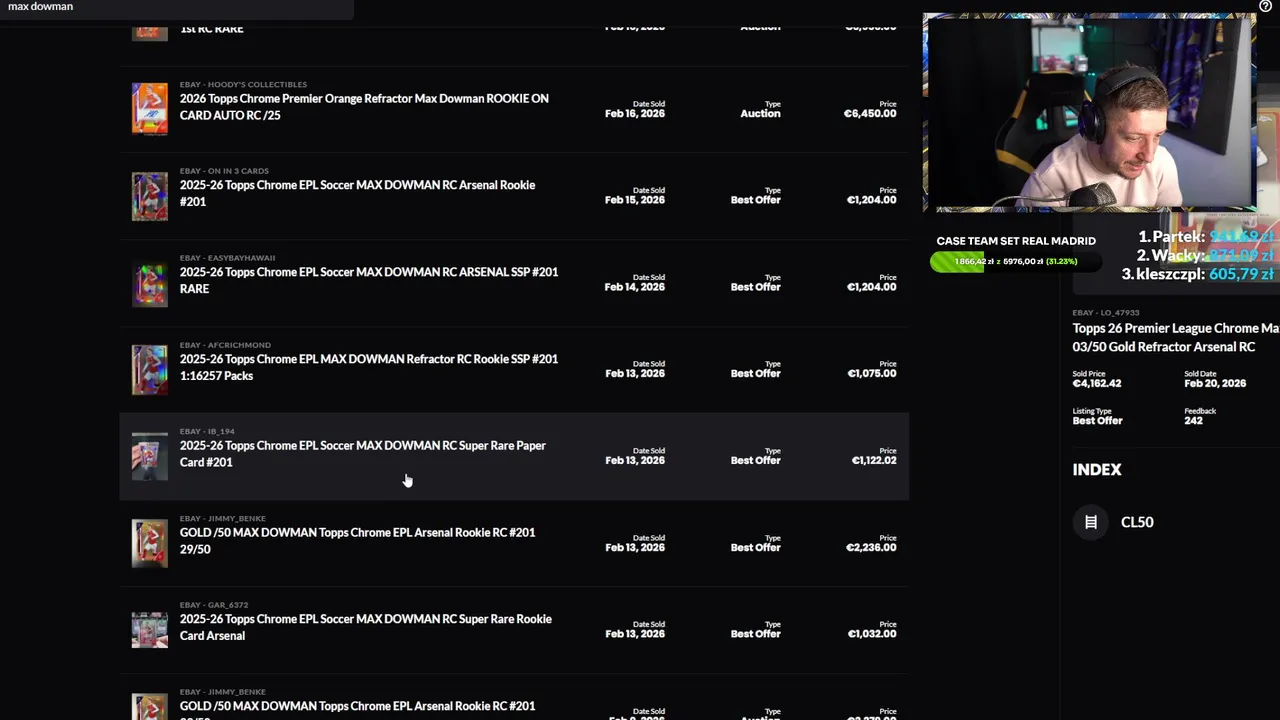
Task: Click the streamer webcam overlay
Action: (1088, 112)
